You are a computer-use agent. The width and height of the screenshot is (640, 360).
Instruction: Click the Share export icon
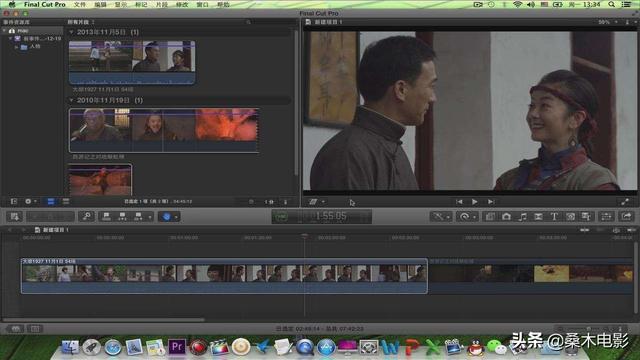tap(627, 216)
